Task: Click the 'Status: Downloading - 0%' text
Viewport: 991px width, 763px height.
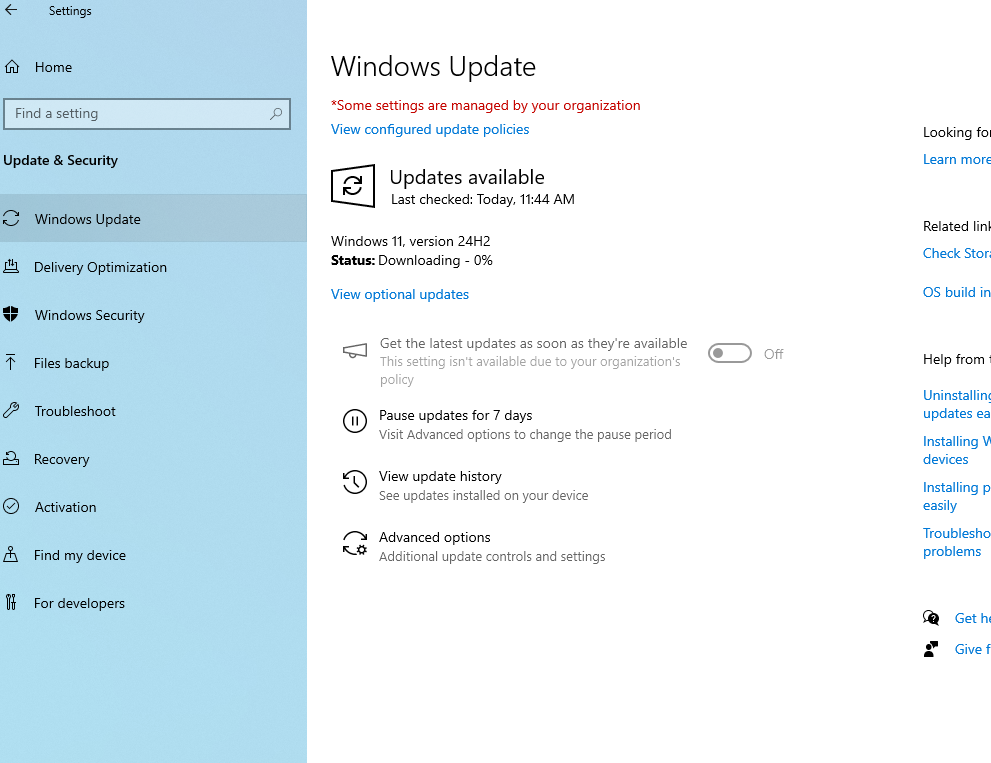Action: [x=411, y=260]
